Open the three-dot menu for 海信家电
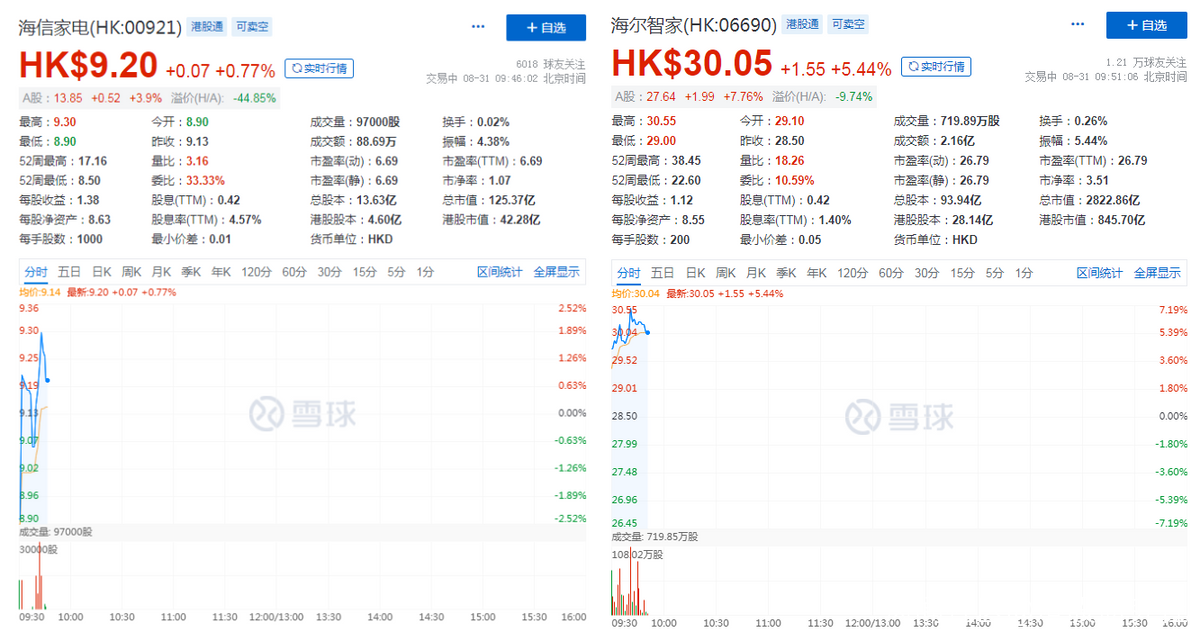This screenshot has height=641, width=1200. tap(479, 27)
